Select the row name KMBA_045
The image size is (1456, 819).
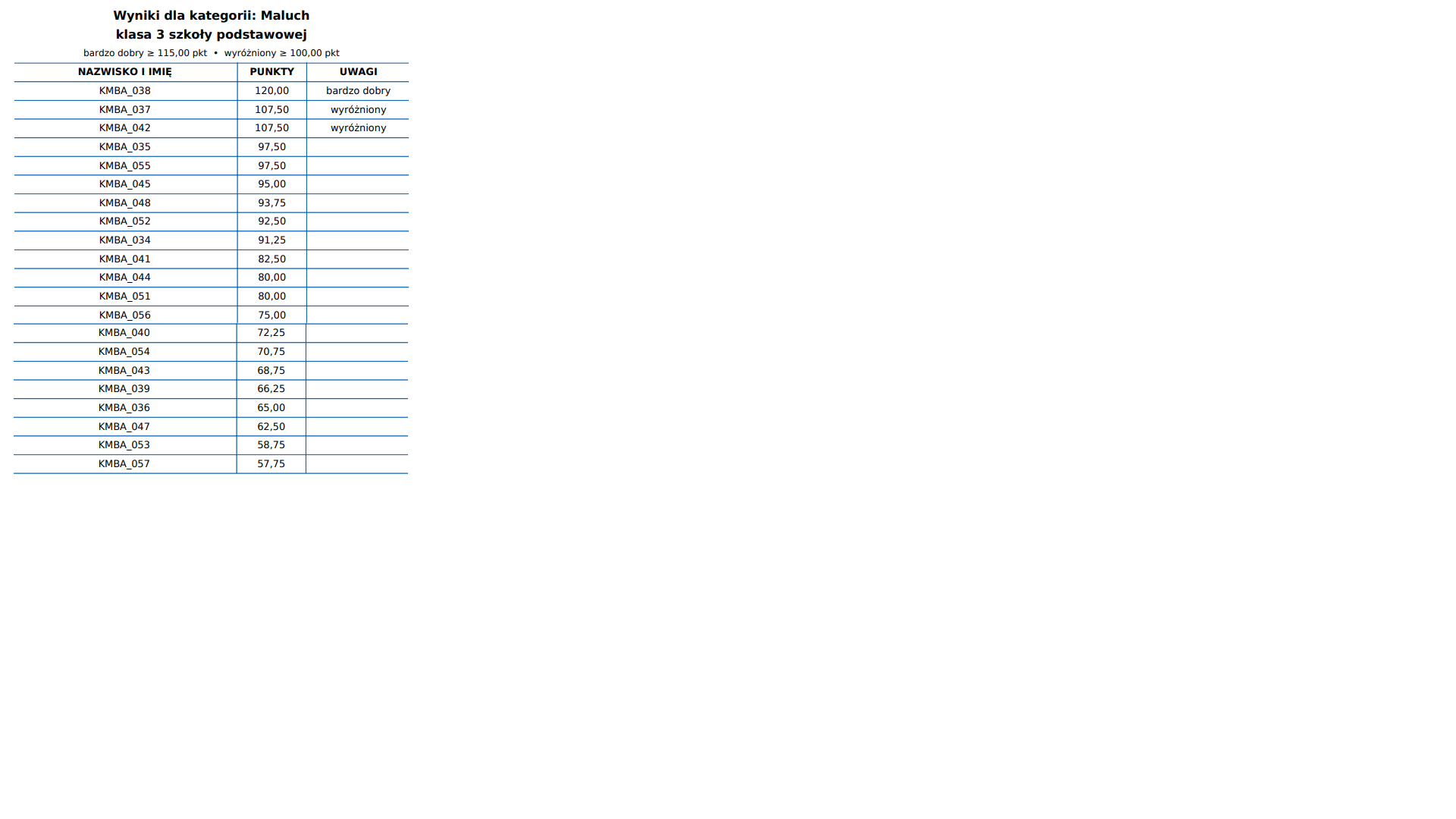point(125,184)
